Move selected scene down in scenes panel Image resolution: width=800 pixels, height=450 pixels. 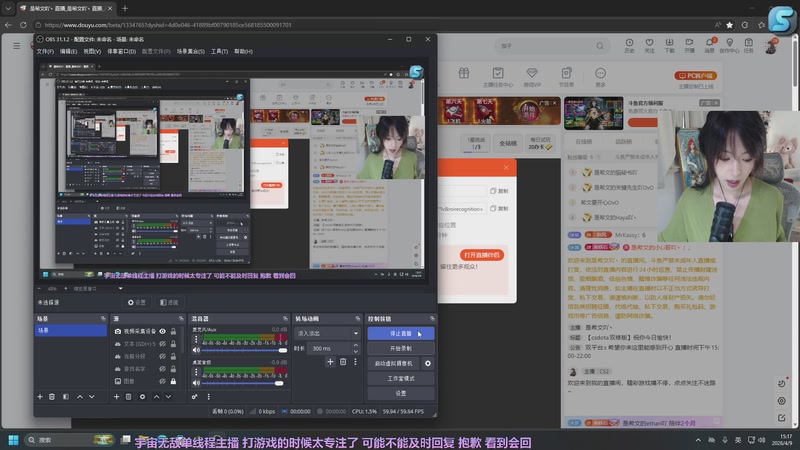(x=91, y=396)
